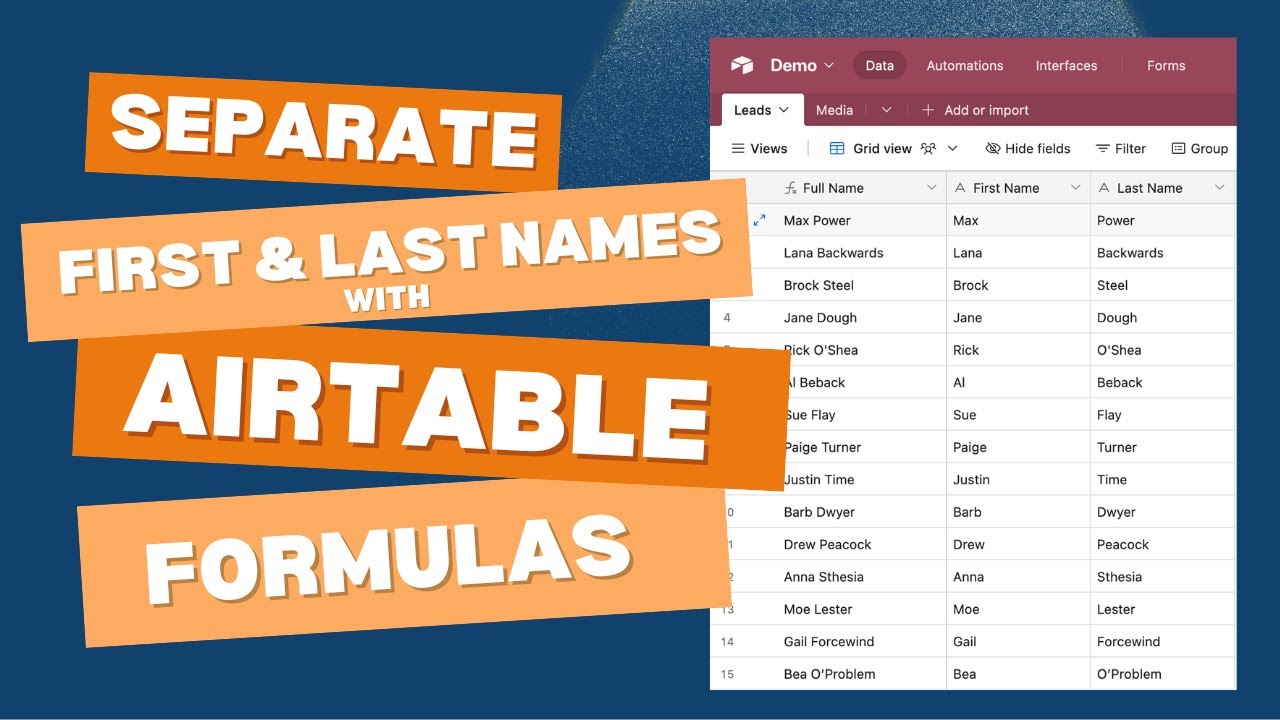Click the first name cell Rick

(x=1018, y=350)
